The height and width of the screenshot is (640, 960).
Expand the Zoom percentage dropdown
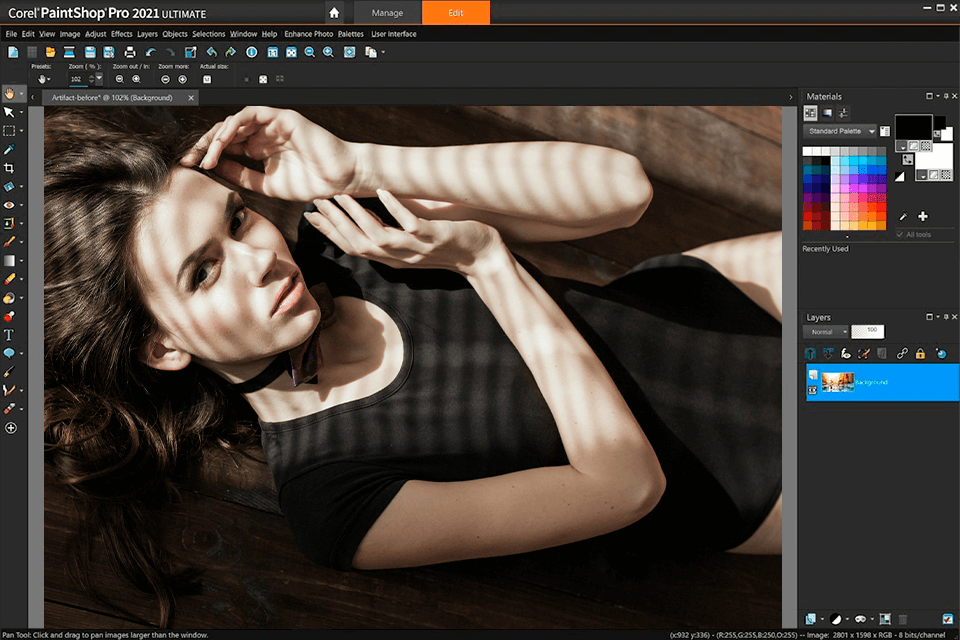pos(98,78)
